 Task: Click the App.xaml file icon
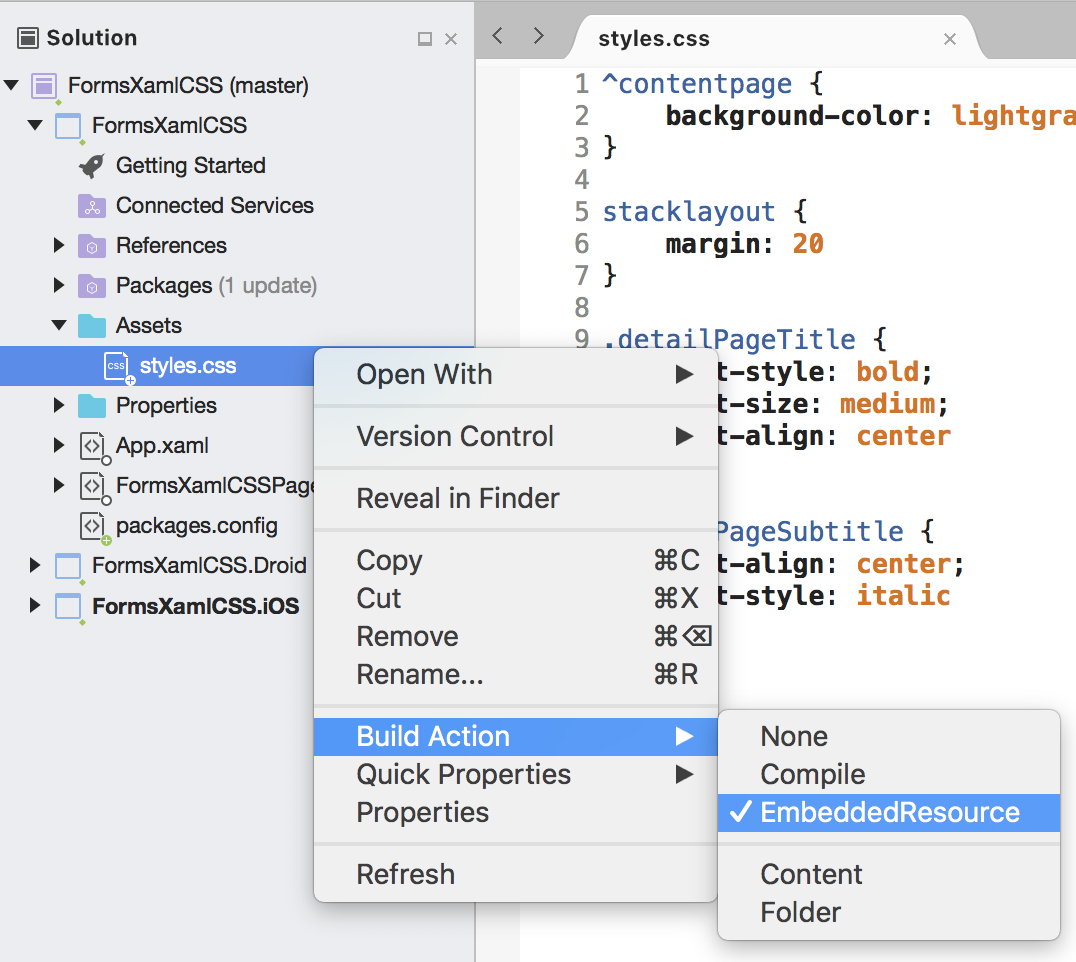click(92, 446)
